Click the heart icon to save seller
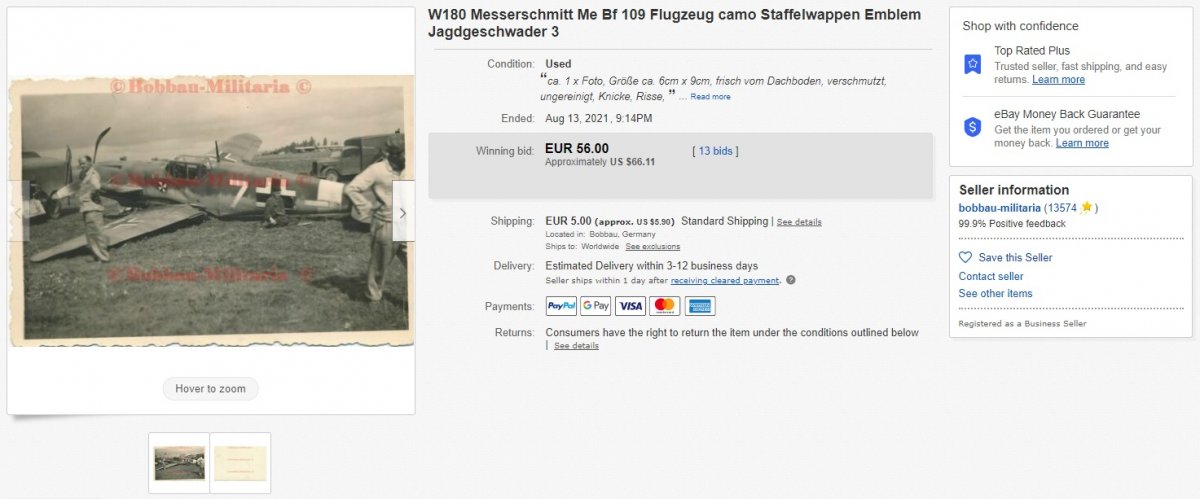 tap(965, 257)
